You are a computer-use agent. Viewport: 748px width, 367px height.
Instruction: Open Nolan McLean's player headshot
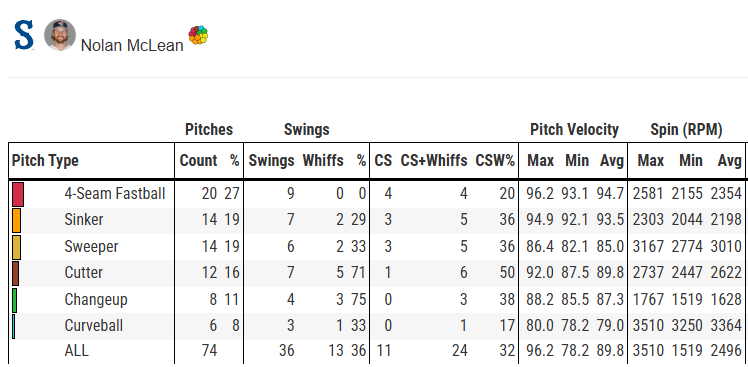coord(60,35)
